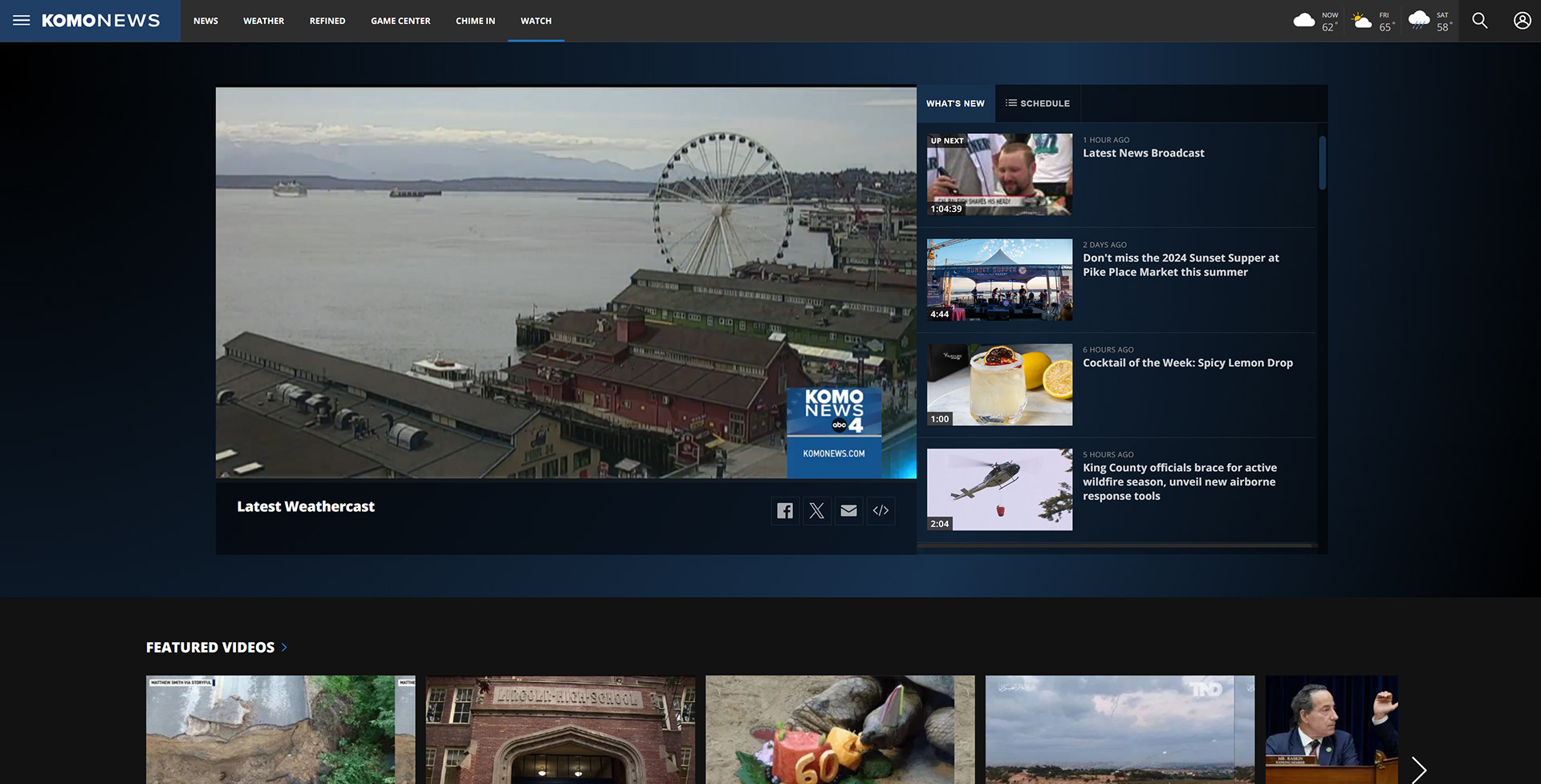Image resolution: width=1541 pixels, height=784 pixels.
Task: Open the Mr. Raskin hearing featured video
Action: [1332, 729]
